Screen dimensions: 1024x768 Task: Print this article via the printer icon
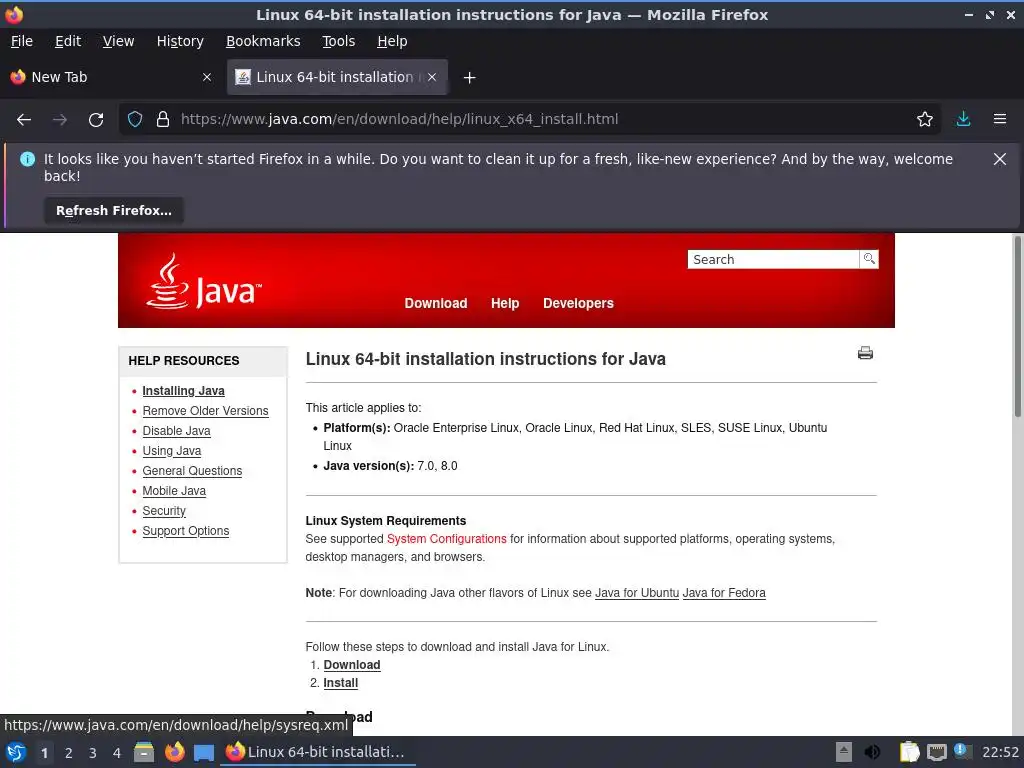click(865, 353)
